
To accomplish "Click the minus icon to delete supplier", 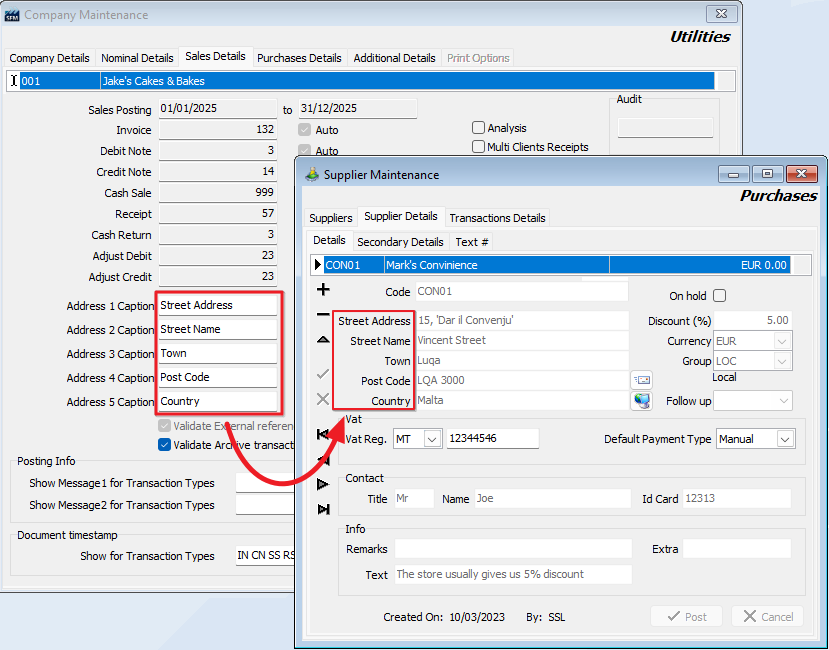I will tap(323, 315).
